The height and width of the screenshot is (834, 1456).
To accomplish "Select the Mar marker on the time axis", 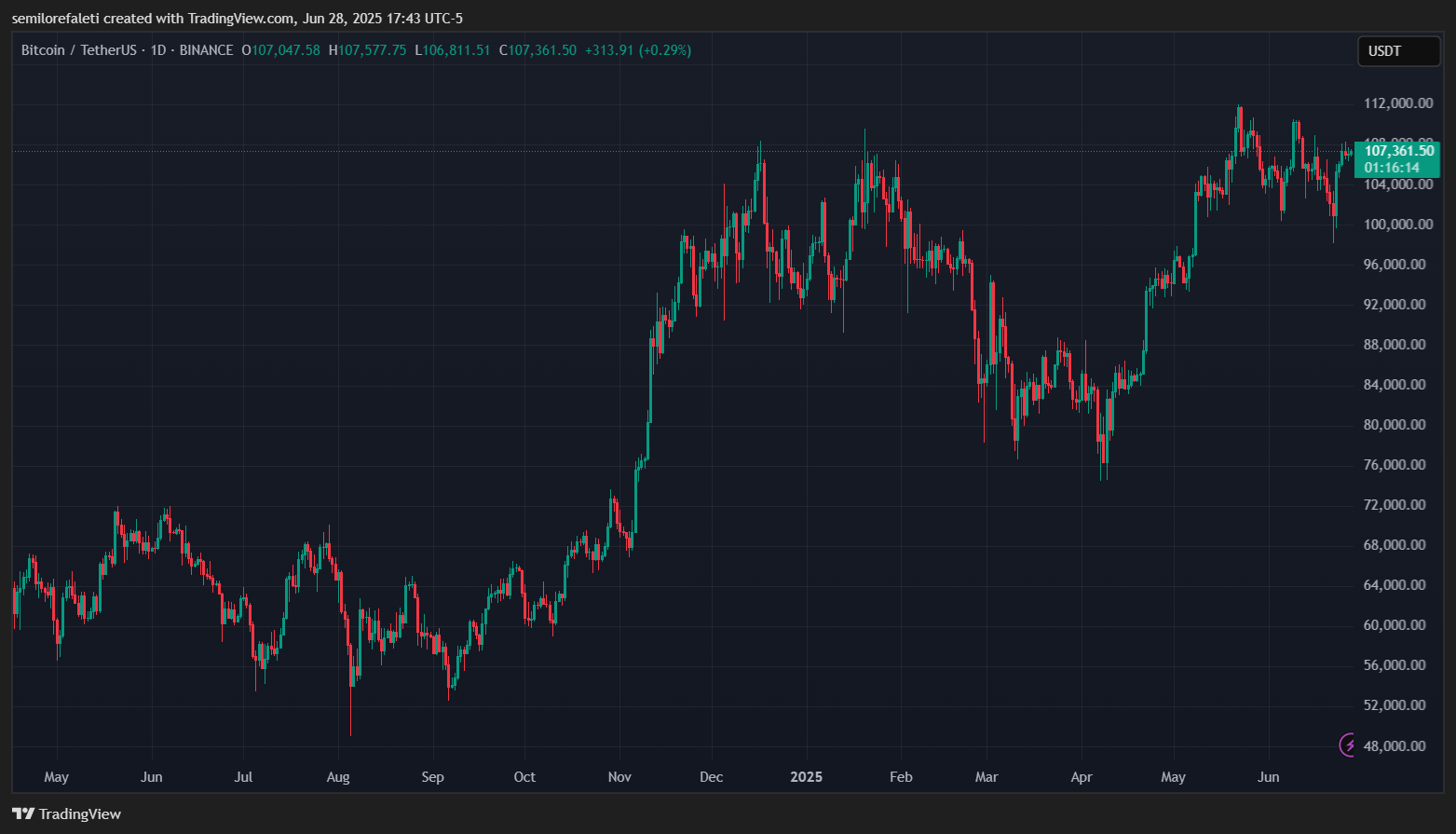I will point(987,776).
